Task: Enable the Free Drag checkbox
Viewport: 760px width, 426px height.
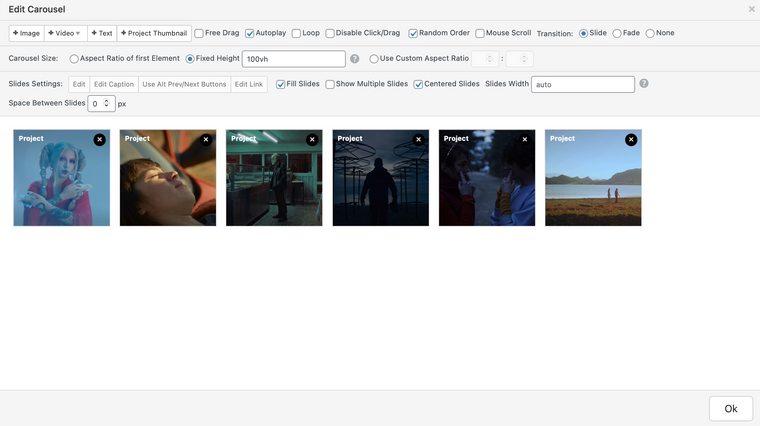Action: (x=199, y=33)
